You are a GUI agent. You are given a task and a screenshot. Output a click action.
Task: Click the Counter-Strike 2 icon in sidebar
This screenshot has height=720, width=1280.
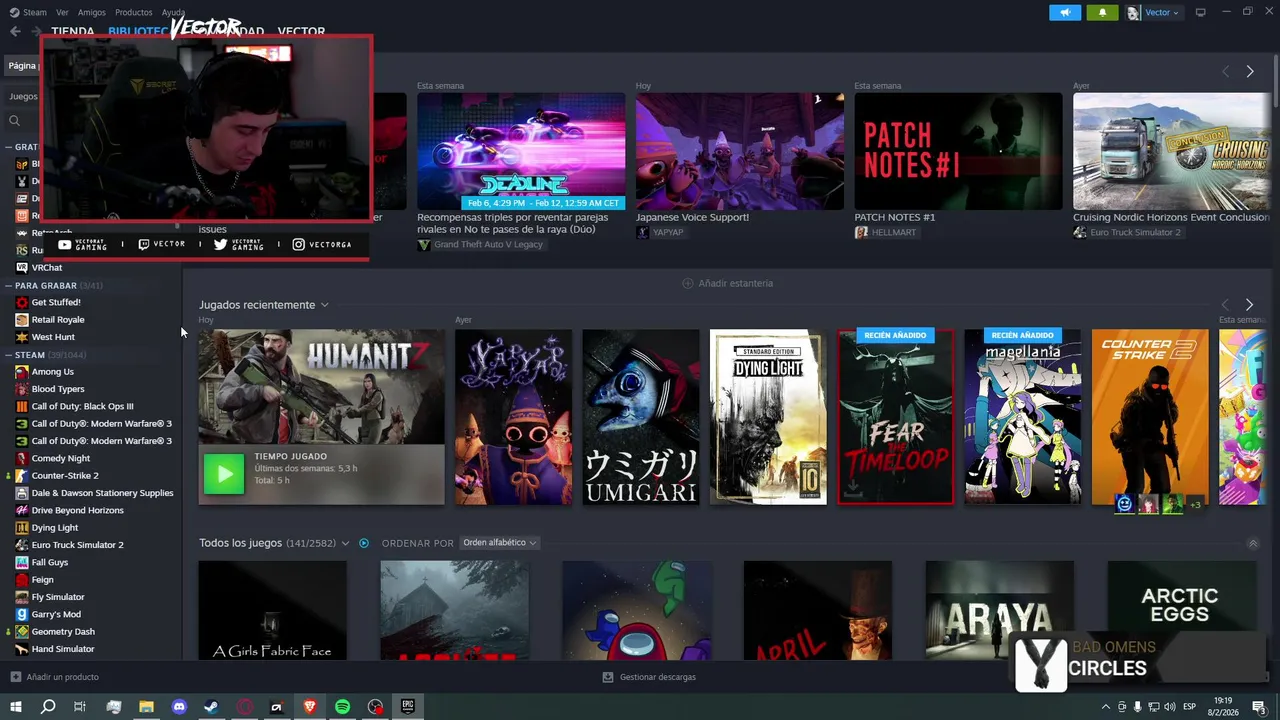tap(22, 475)
